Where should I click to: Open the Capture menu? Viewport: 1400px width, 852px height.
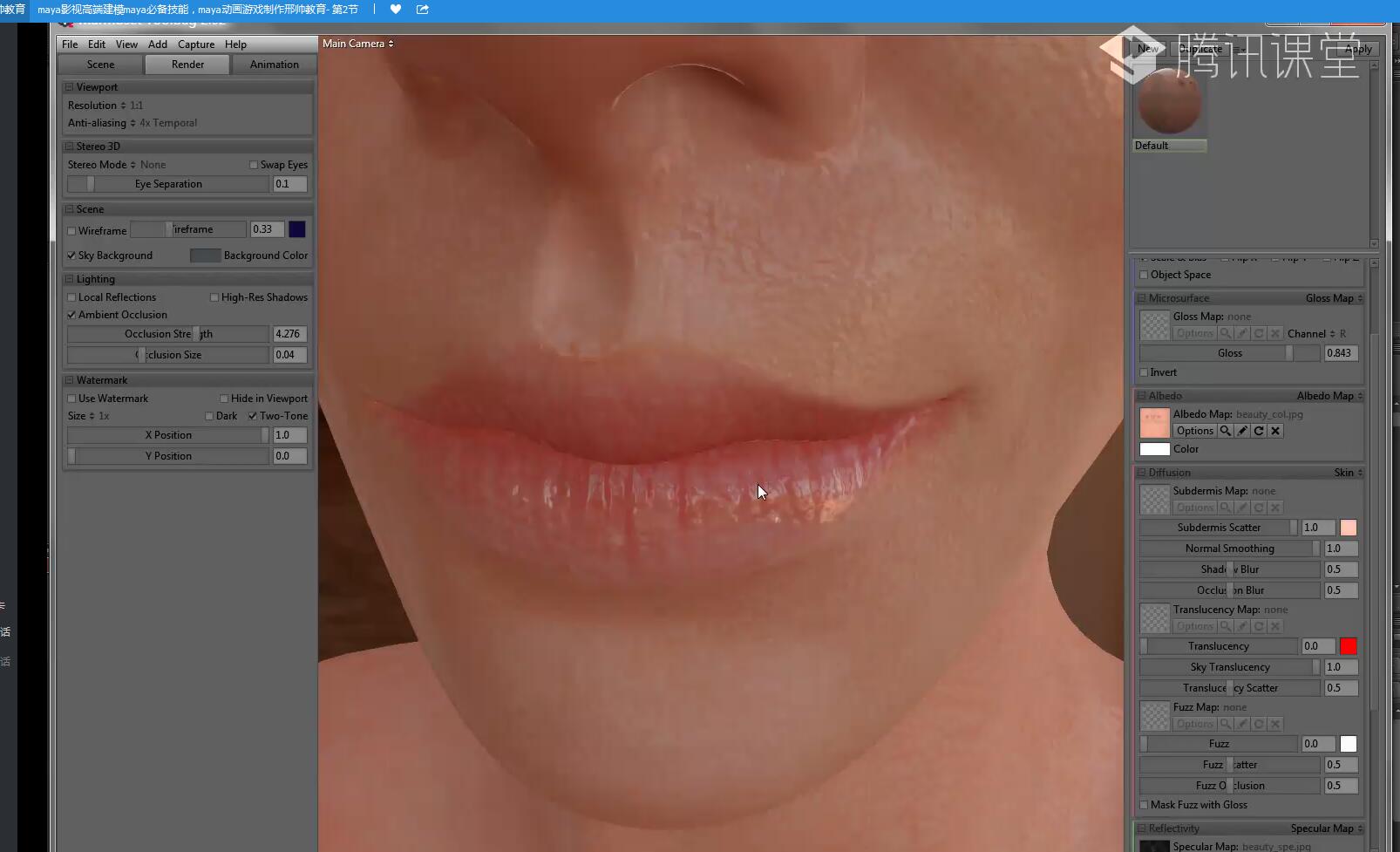[x=196, y=44]
